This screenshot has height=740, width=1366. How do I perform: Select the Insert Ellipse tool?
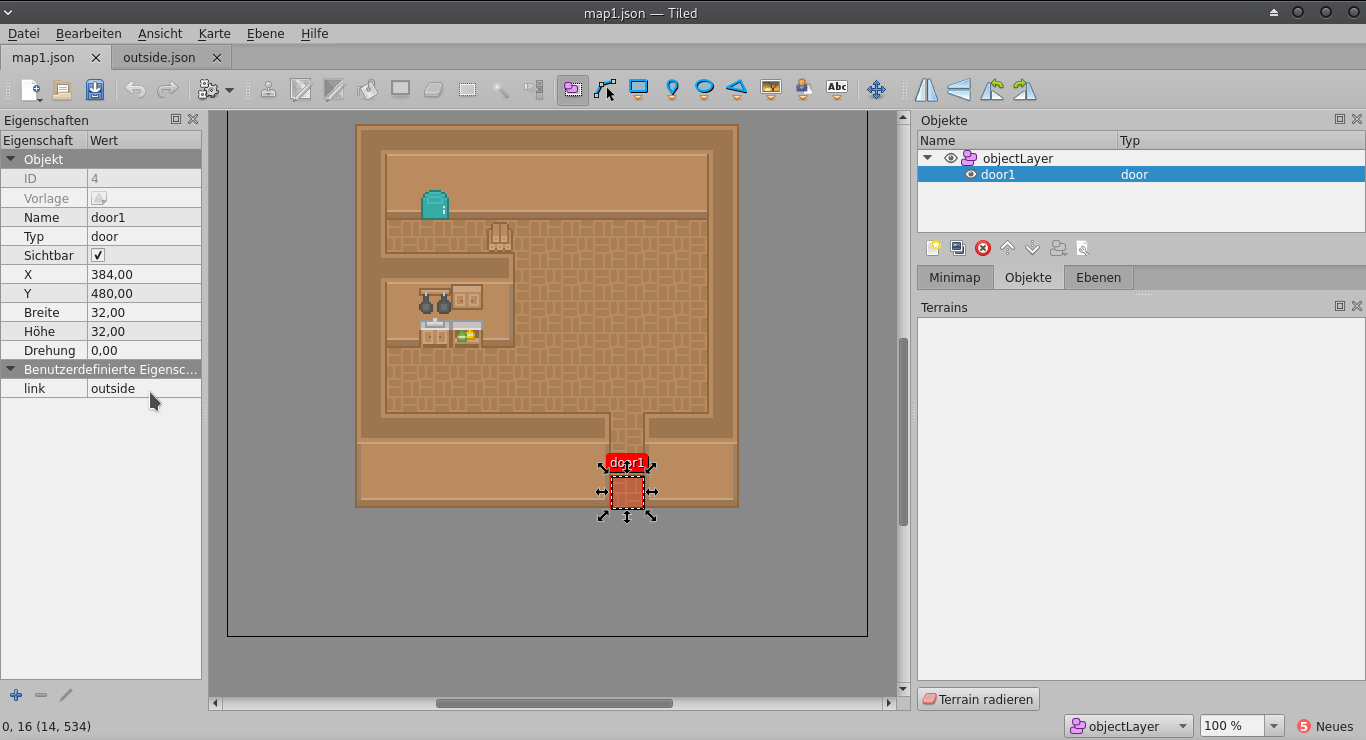click(x=704, y=90)
